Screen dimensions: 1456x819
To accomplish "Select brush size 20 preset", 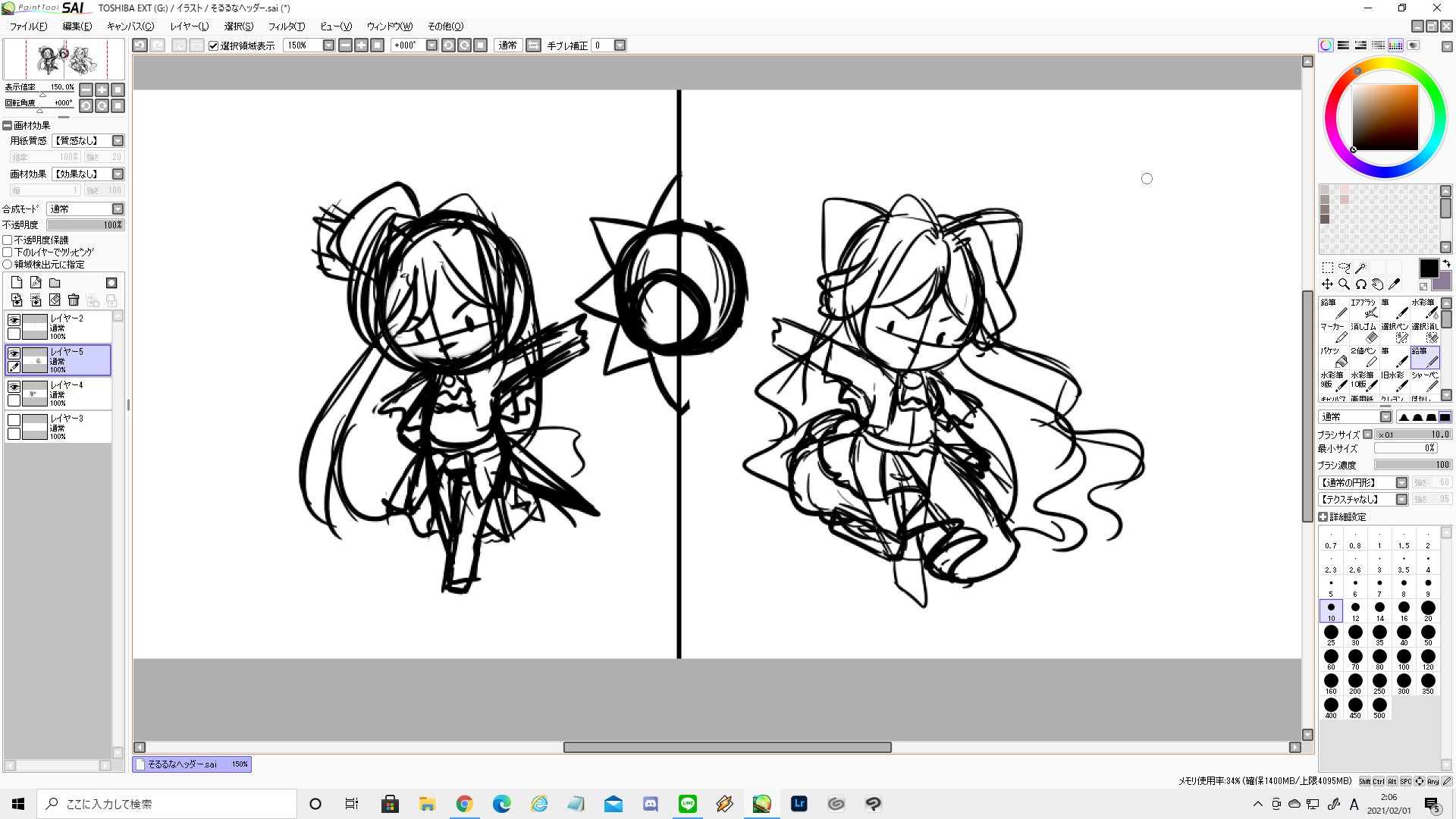I will [1428, 610].
